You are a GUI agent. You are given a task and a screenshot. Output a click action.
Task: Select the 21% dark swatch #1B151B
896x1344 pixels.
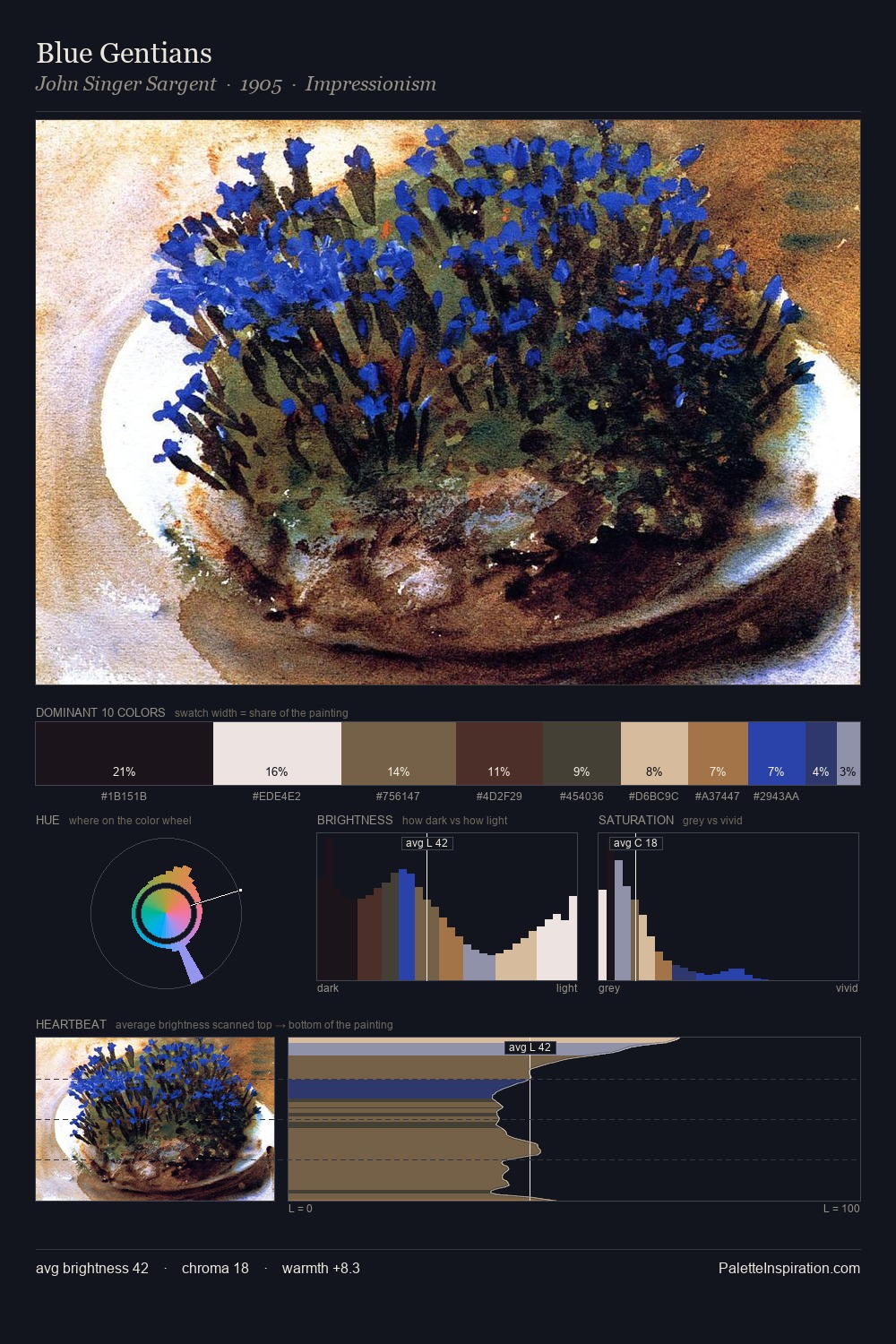[125, 754]
